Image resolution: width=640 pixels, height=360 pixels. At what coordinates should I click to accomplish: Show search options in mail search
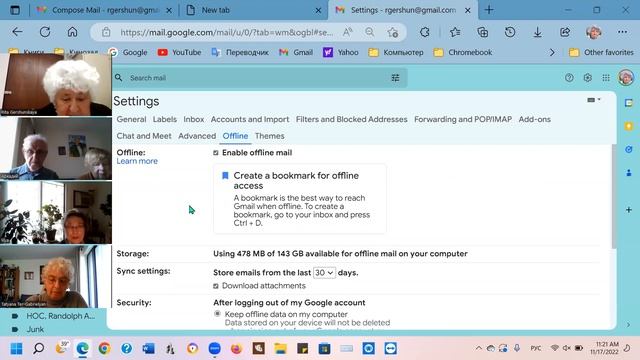[x=395, y=78]
